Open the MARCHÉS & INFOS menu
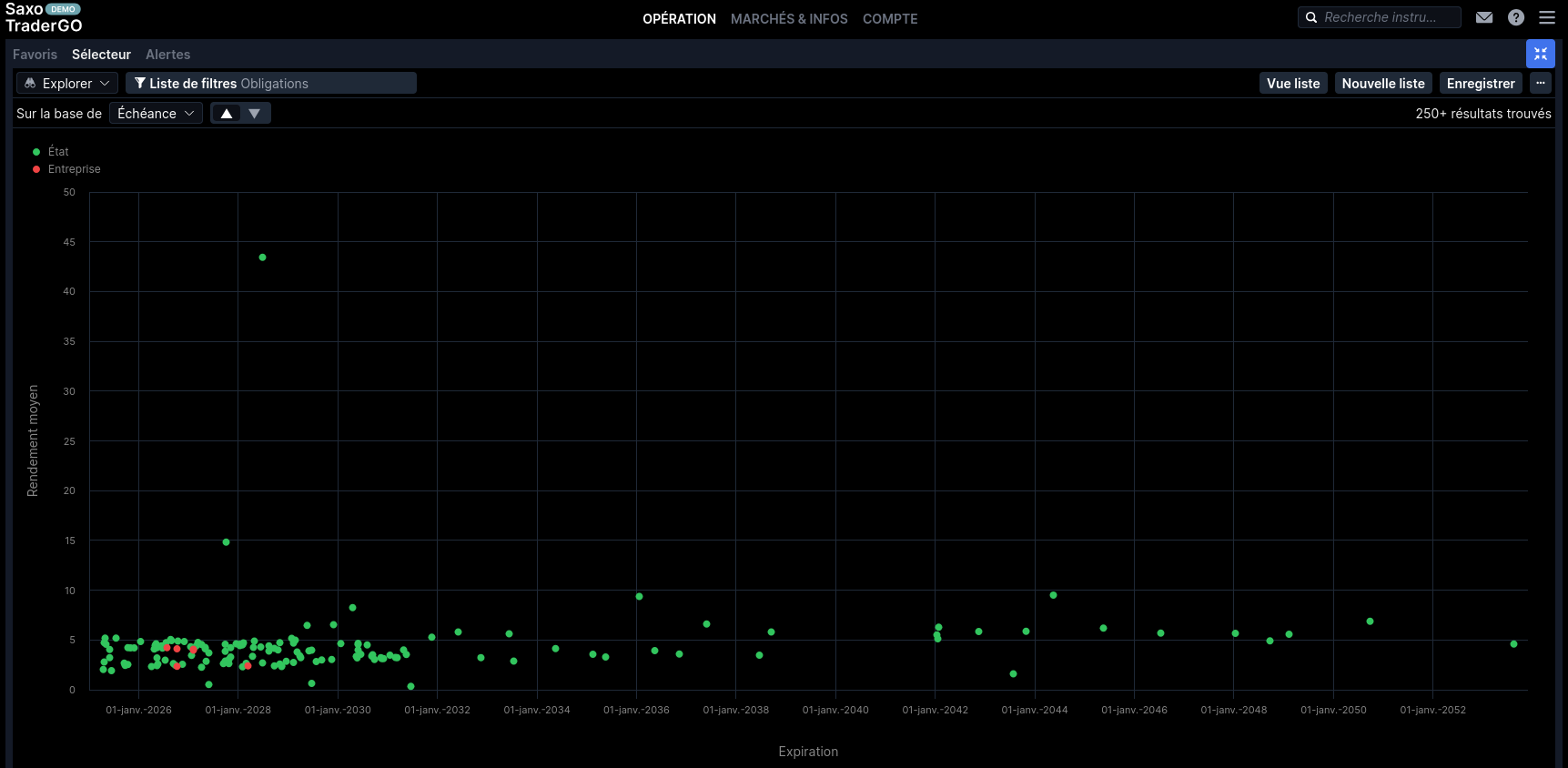Image resolution: width=1568 pixels, height=768 pixels. point(789,19)
